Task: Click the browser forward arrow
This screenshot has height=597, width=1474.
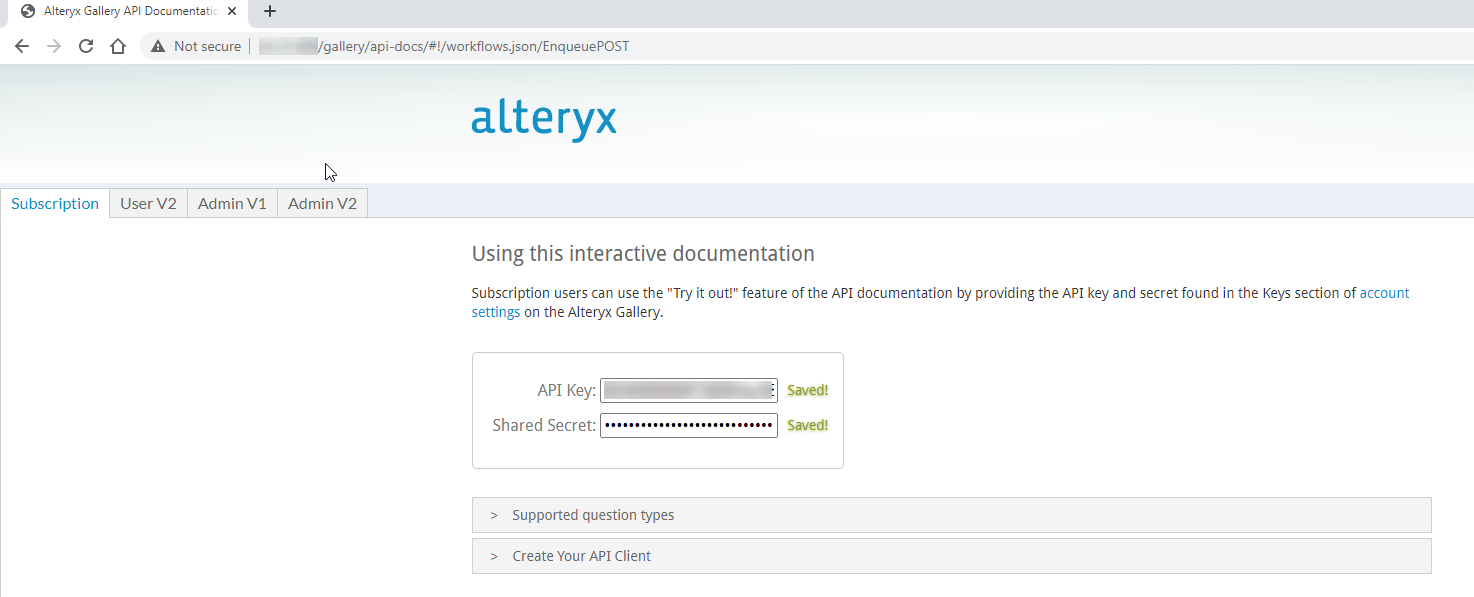Action: click(54, 46)
